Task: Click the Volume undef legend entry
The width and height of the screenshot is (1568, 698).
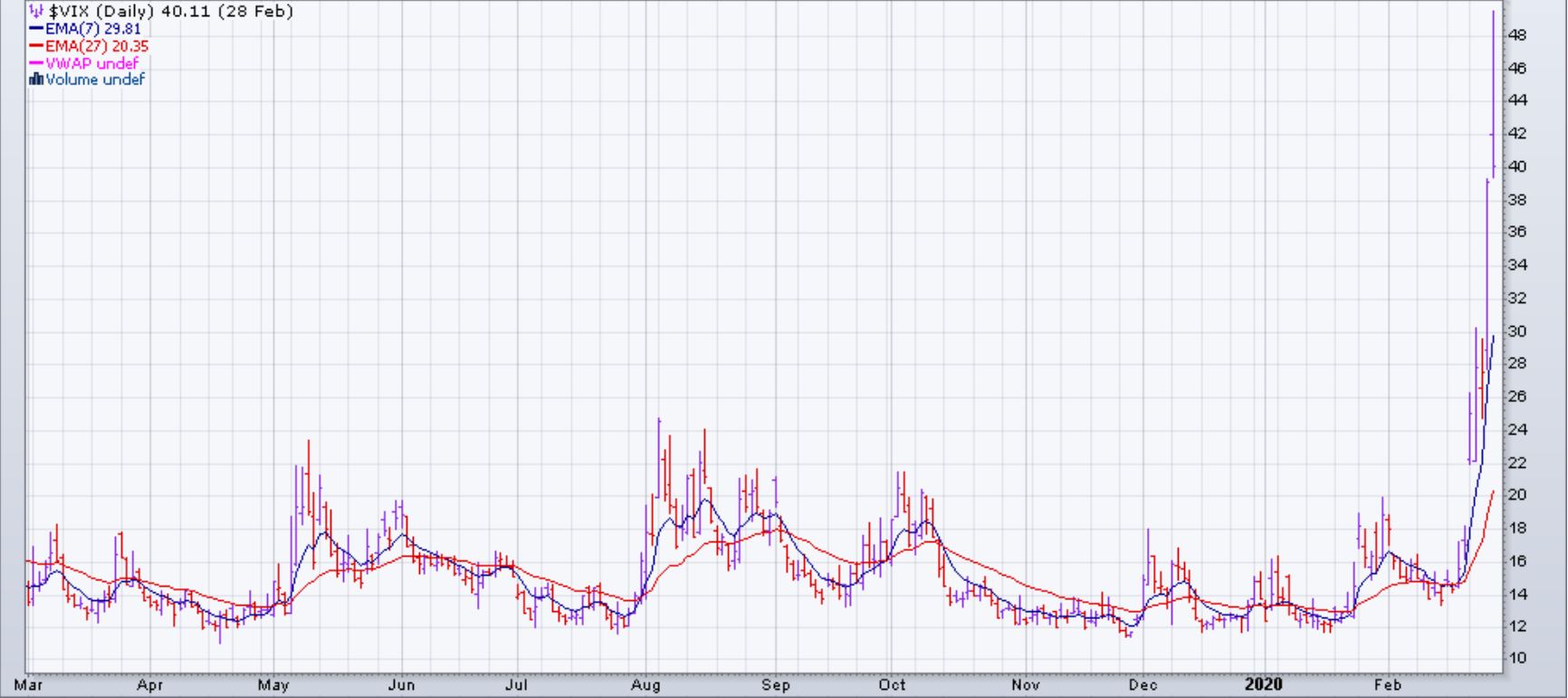Action: coord(95,80)
